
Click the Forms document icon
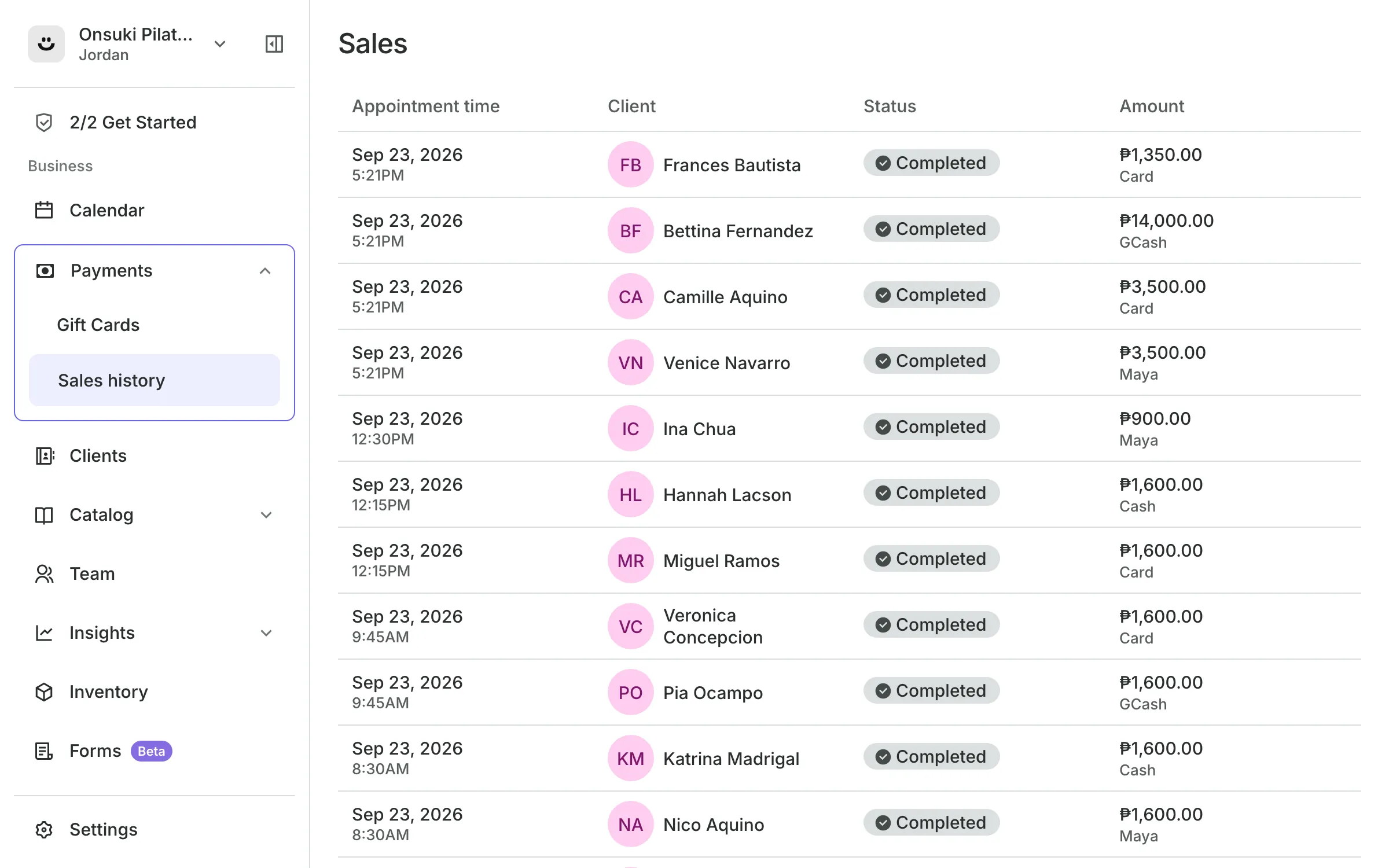point(44,751)
